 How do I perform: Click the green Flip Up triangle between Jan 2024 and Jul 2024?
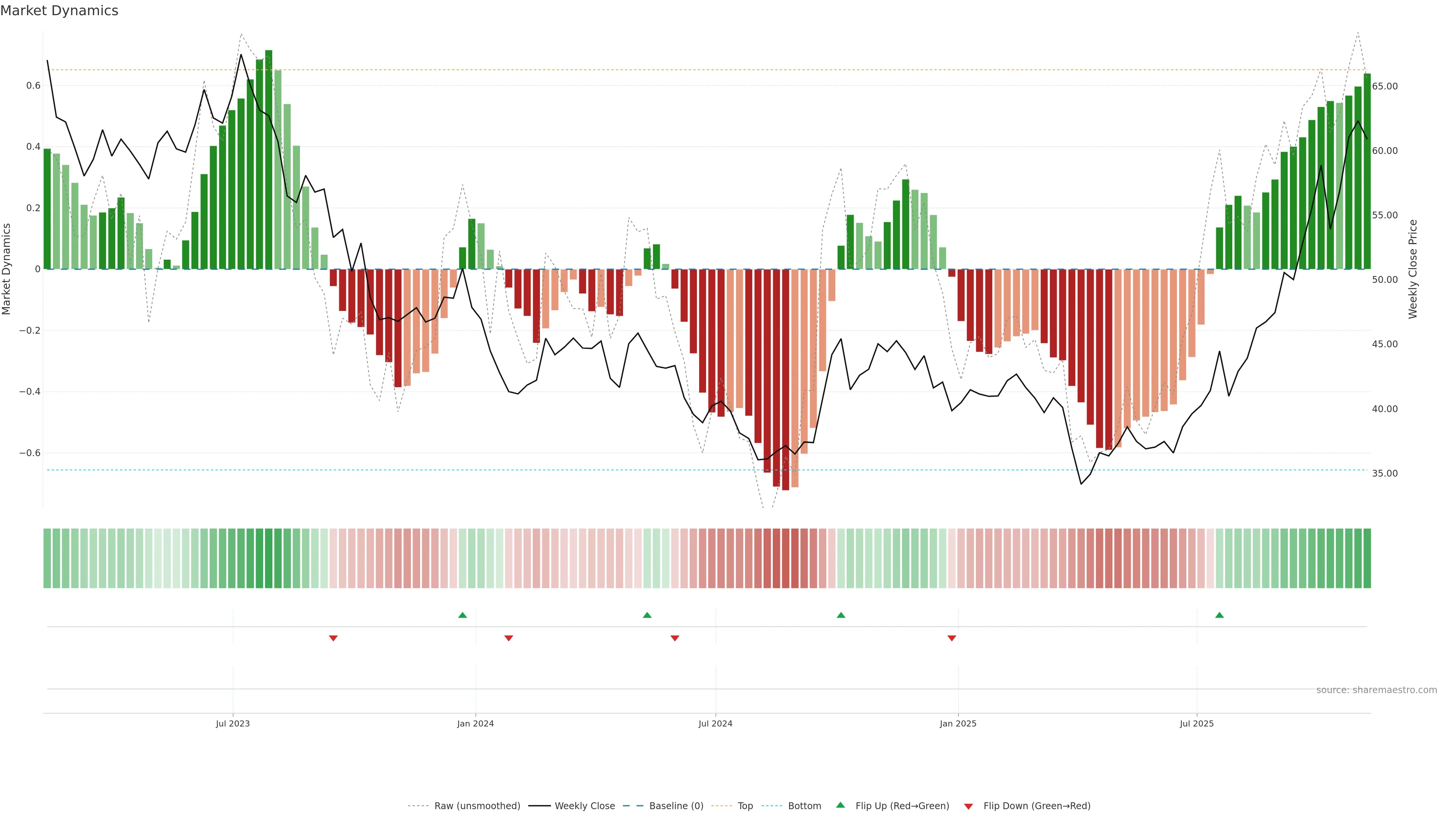pyautogui.click(x=647, y=615)
